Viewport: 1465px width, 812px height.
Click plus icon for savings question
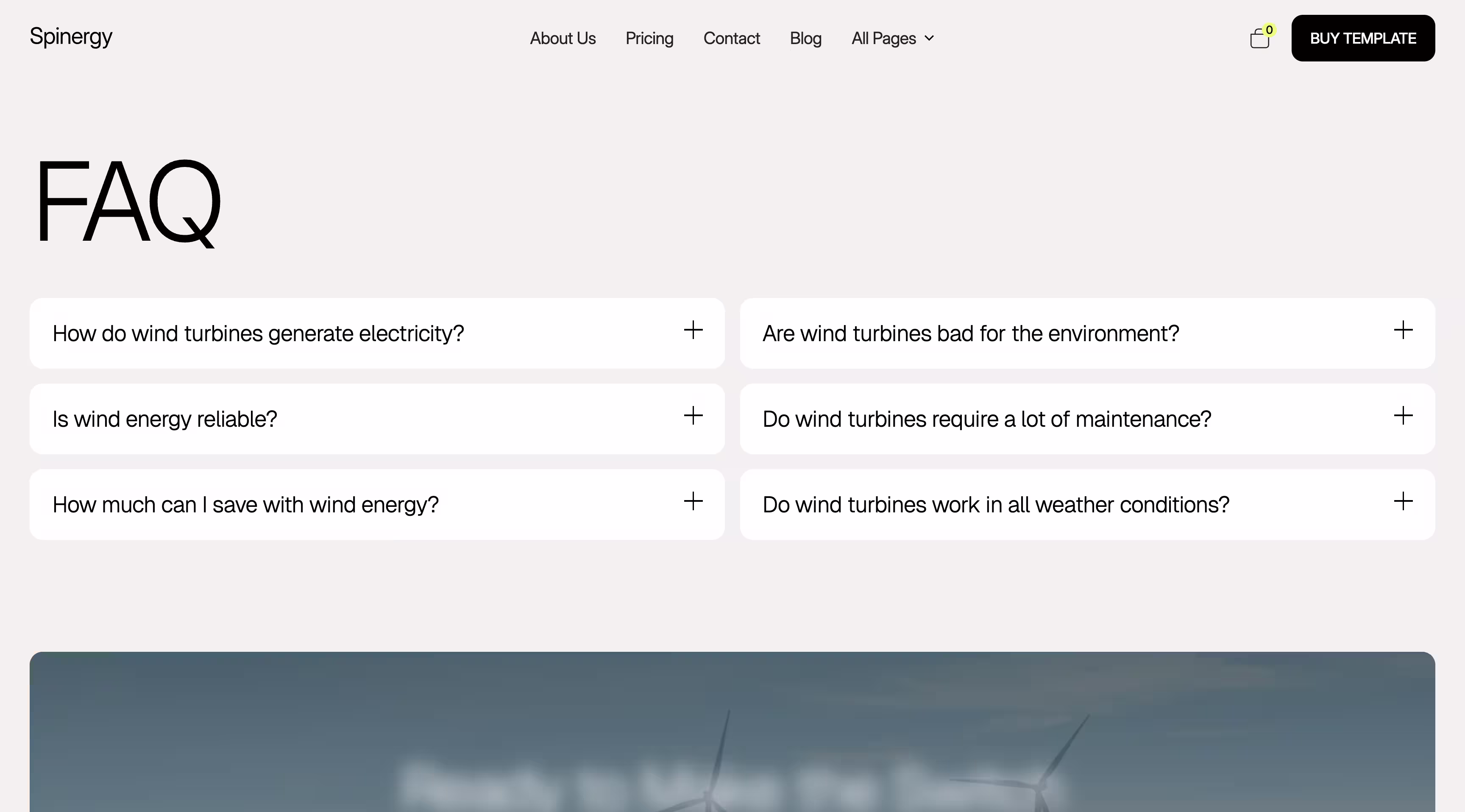[x=693, y=501]
